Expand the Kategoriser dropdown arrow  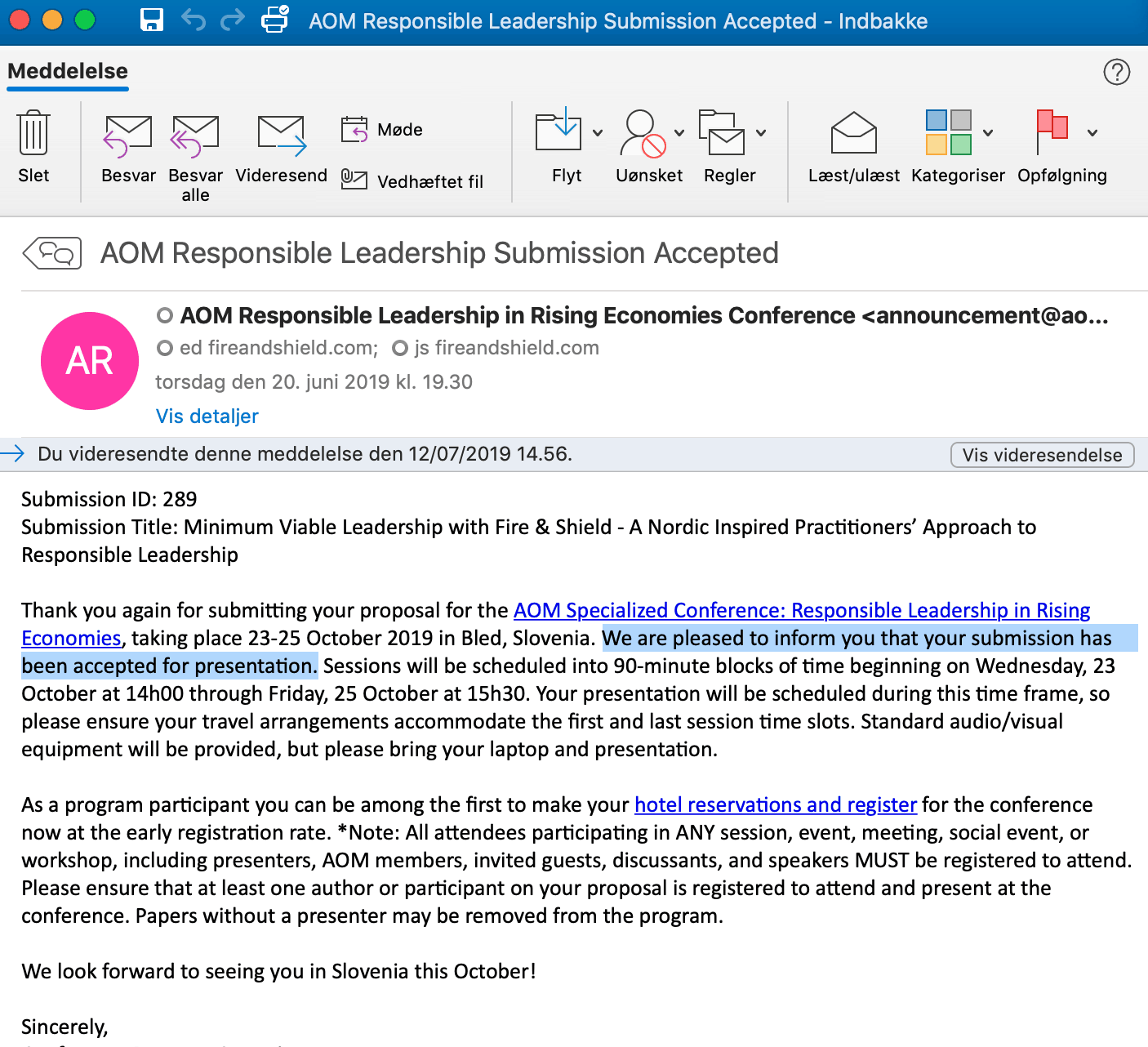pyautogui.click(x=988, y=132)
